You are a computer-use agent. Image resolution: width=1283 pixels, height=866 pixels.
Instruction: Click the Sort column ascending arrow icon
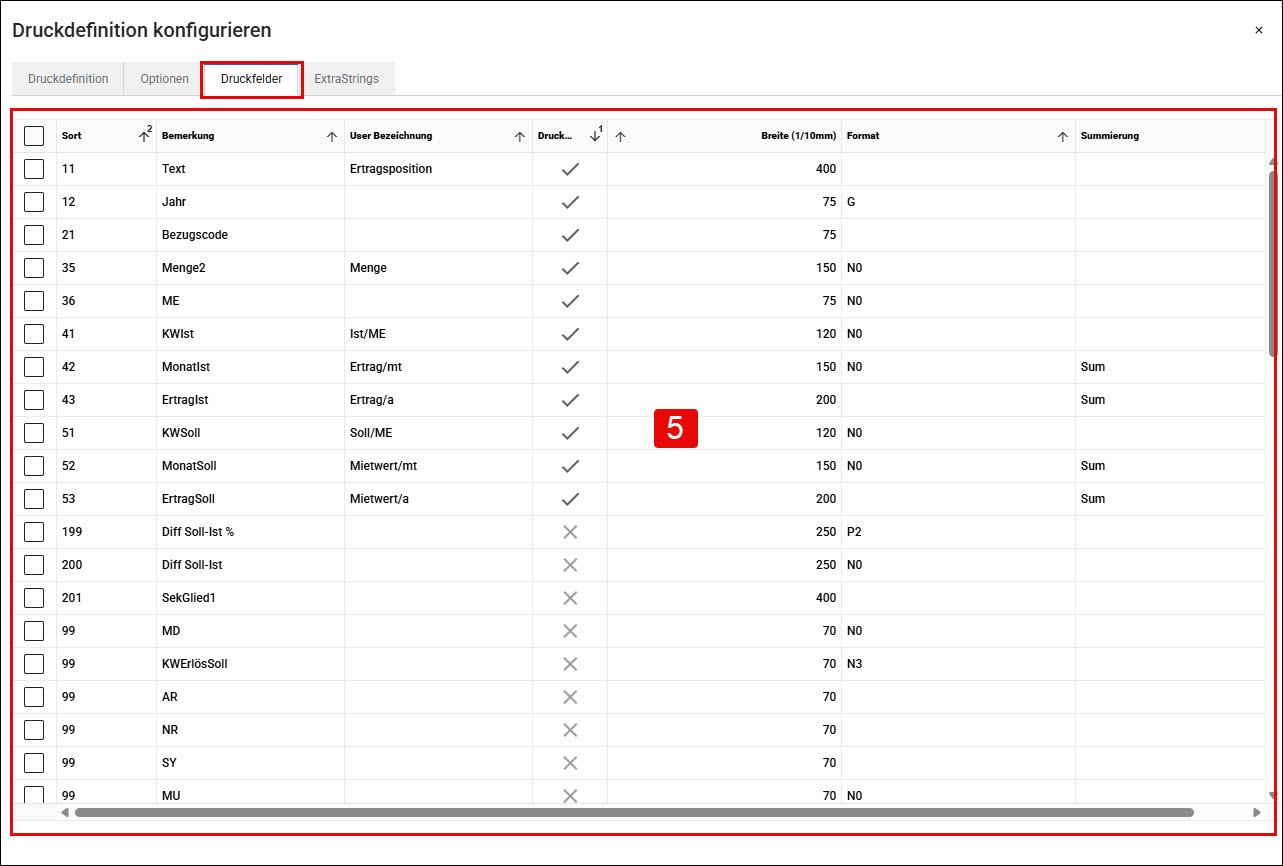point(144,137)
